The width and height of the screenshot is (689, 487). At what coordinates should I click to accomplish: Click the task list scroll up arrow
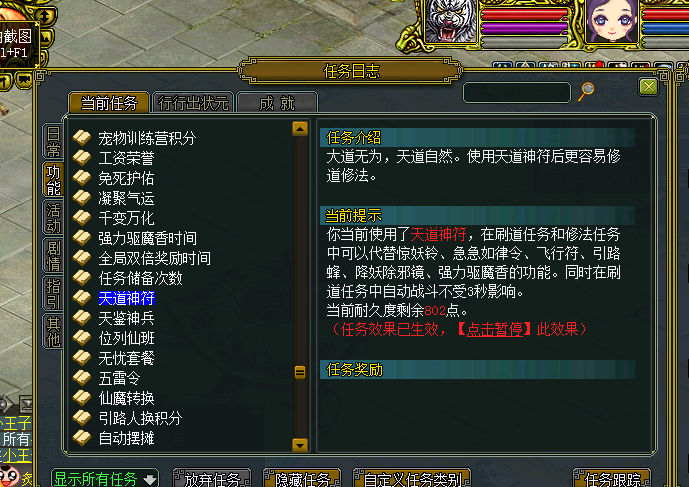click(x=300, y=129)
